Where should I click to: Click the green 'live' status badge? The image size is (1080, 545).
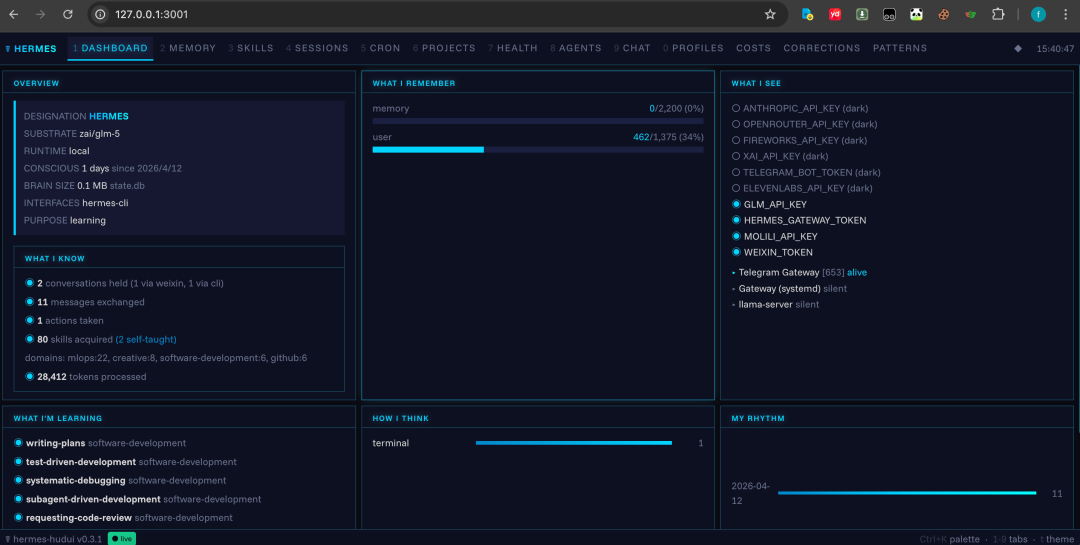click(x=122, y=539)
